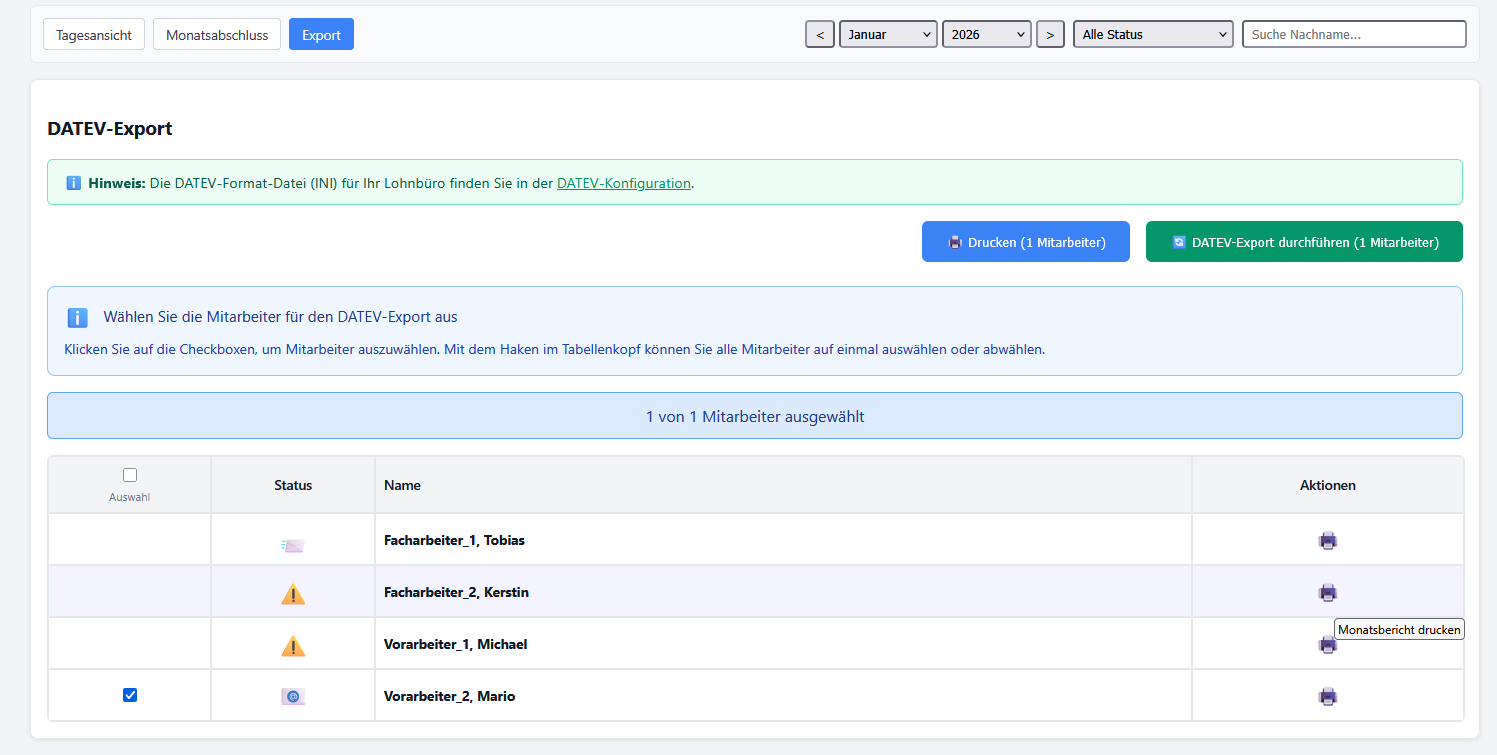Click the name Vorarbeiter_1, Michael
This screenshot has height=755, width=1497.
point(455,645)
